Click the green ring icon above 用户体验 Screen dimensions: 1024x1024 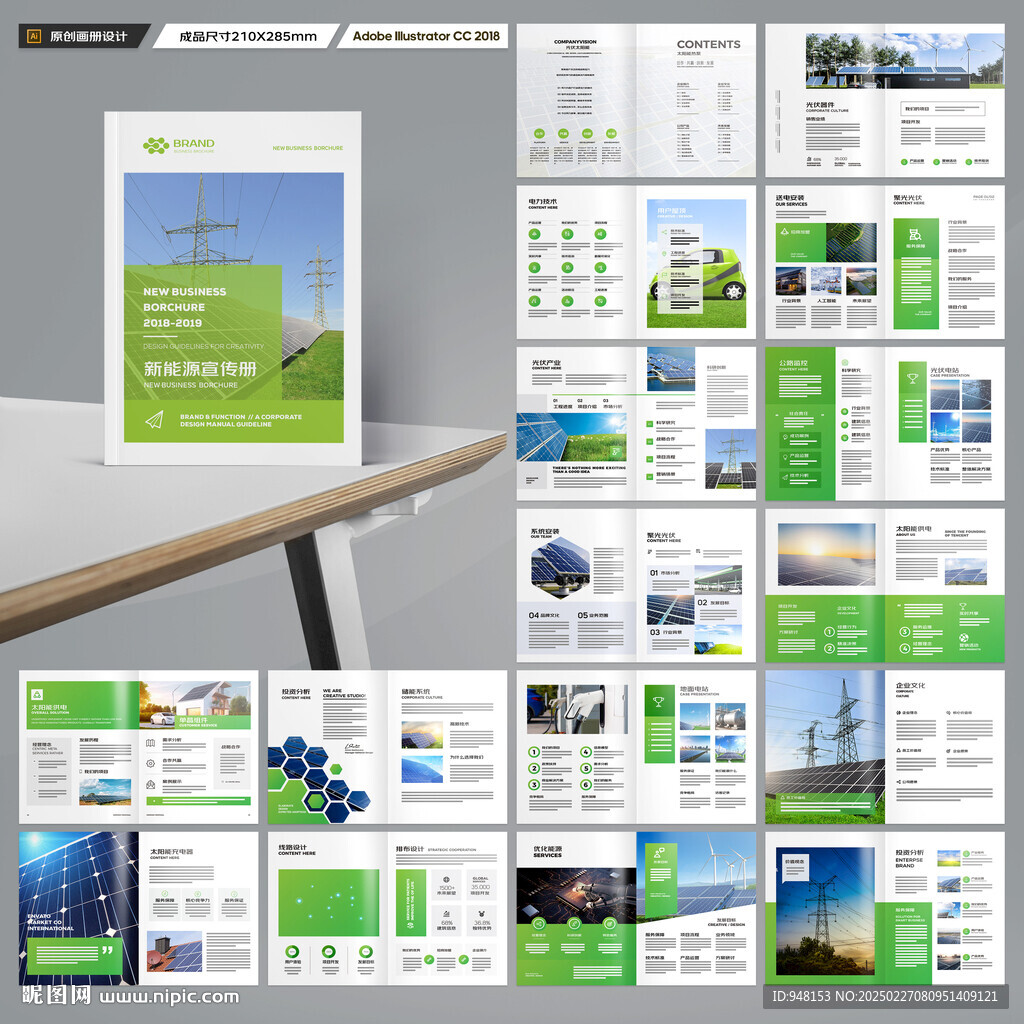pyautogui.click(x=292, y=952)
